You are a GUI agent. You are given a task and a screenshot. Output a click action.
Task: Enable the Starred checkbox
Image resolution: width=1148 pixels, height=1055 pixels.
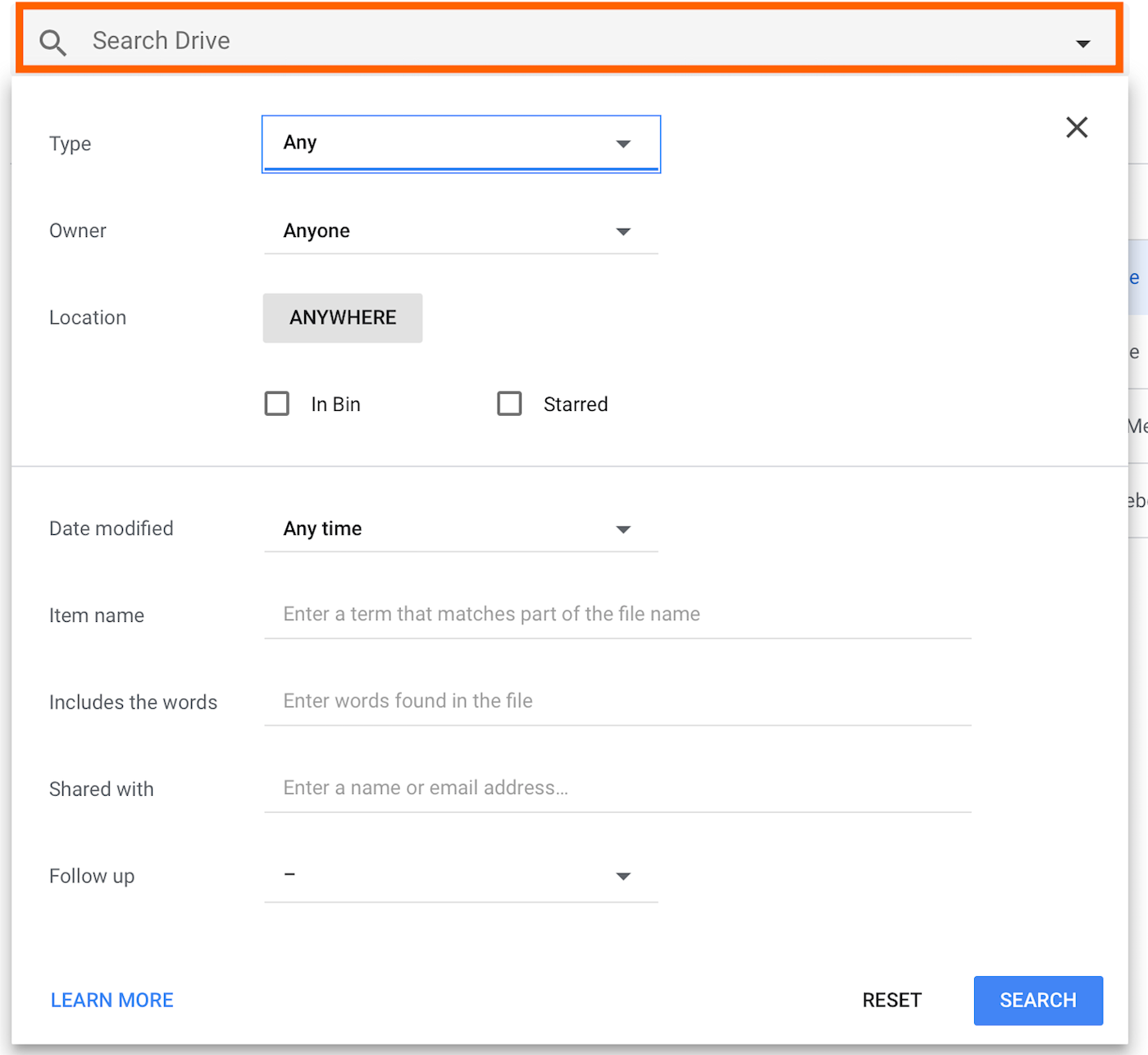coord(509,404)
